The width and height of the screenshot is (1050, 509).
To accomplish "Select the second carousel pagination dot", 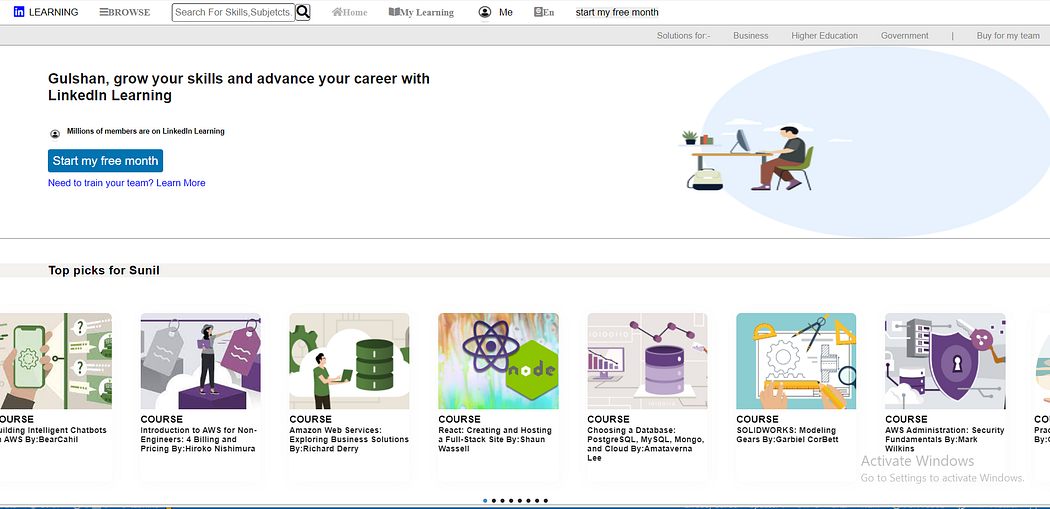I will click(x=494, y=500).
